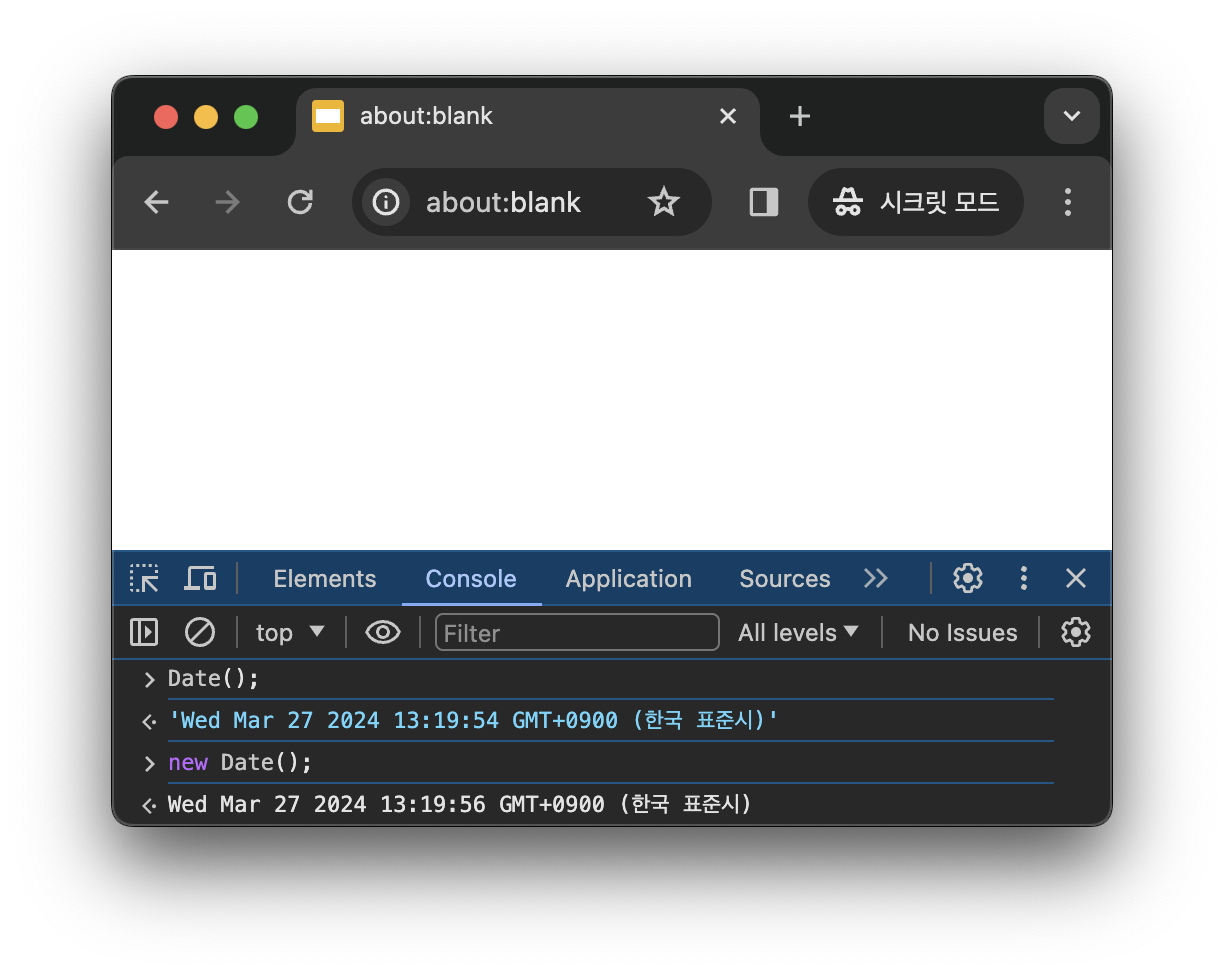Toggle device toolbar emulation icon
Viewport: 1224px width, 974px height.
[x=201, y=578]
